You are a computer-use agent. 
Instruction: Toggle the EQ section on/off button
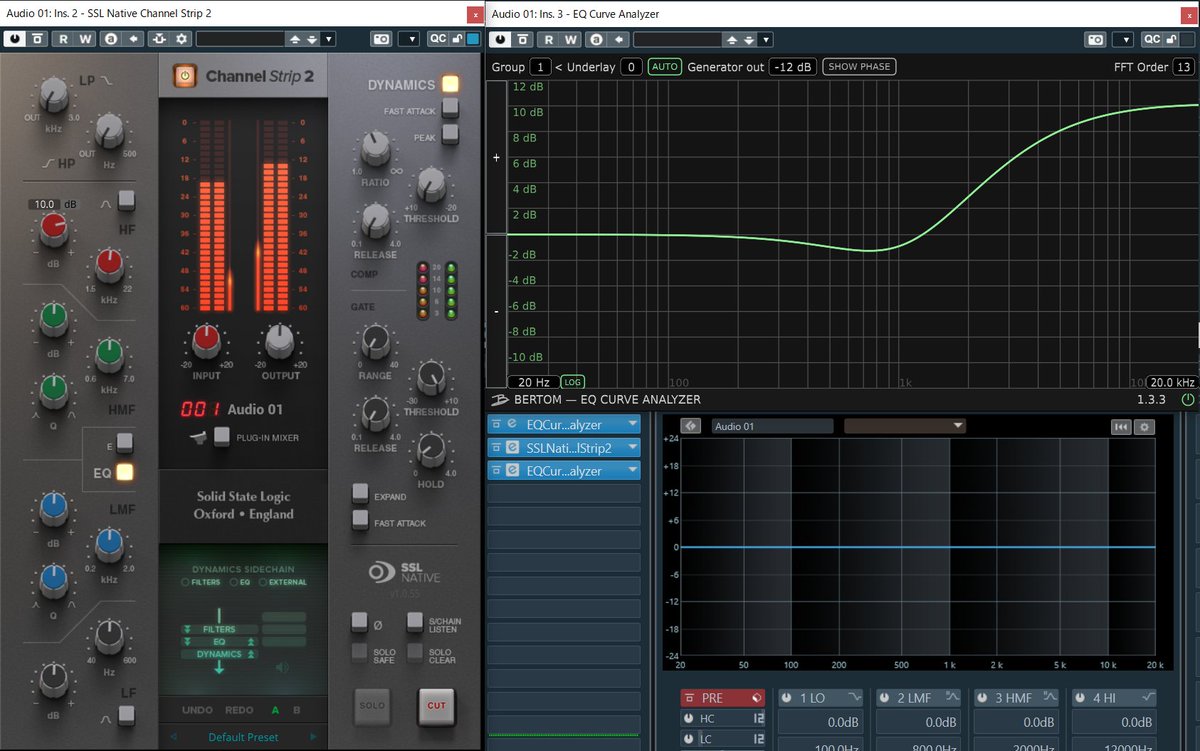[126, 473]
